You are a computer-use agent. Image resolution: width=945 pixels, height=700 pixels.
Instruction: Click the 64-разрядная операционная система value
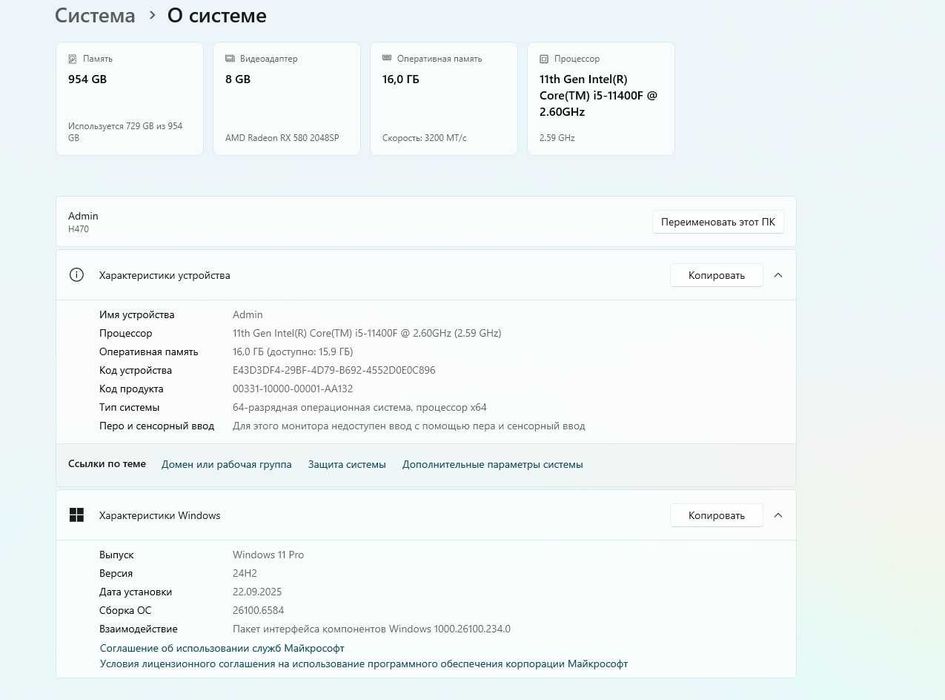360,408
